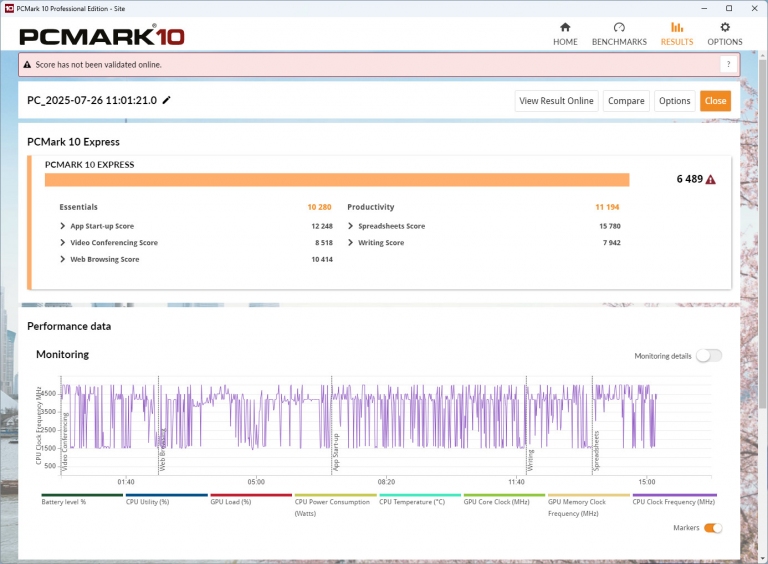The height and width of the screenshot is (564, 768).
Task: Click the App Start-up marker on chart
Action: [336, 452]
